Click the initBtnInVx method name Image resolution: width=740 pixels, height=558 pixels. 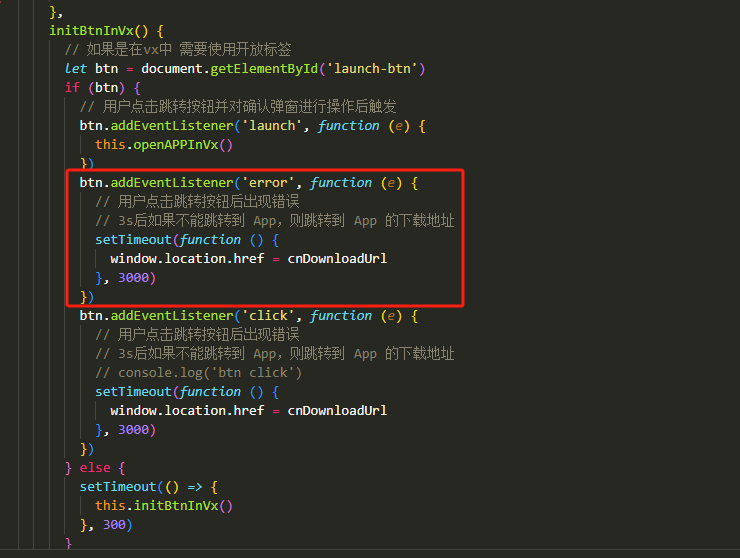[x=92, y=31]
